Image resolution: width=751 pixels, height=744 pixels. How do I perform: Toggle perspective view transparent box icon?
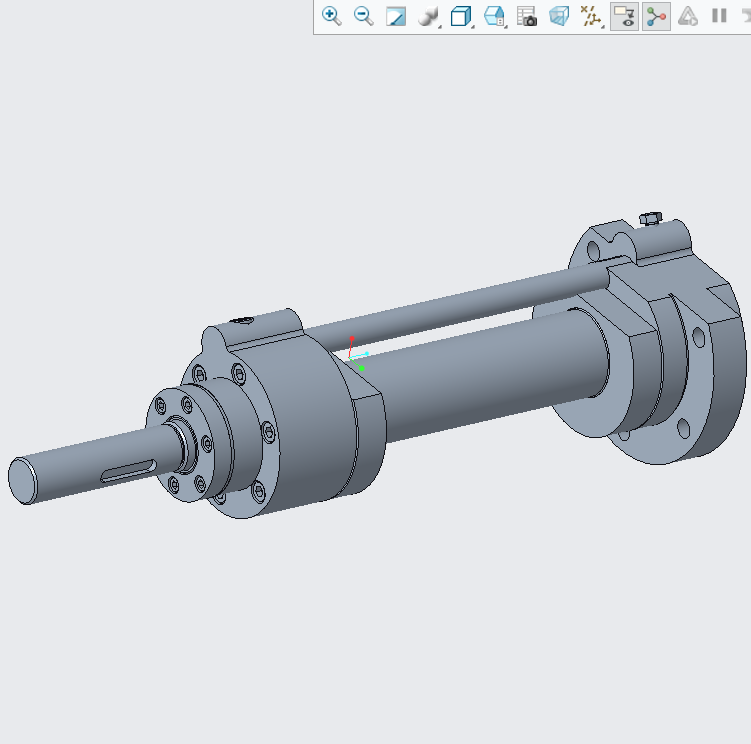(x=559, y=16)
